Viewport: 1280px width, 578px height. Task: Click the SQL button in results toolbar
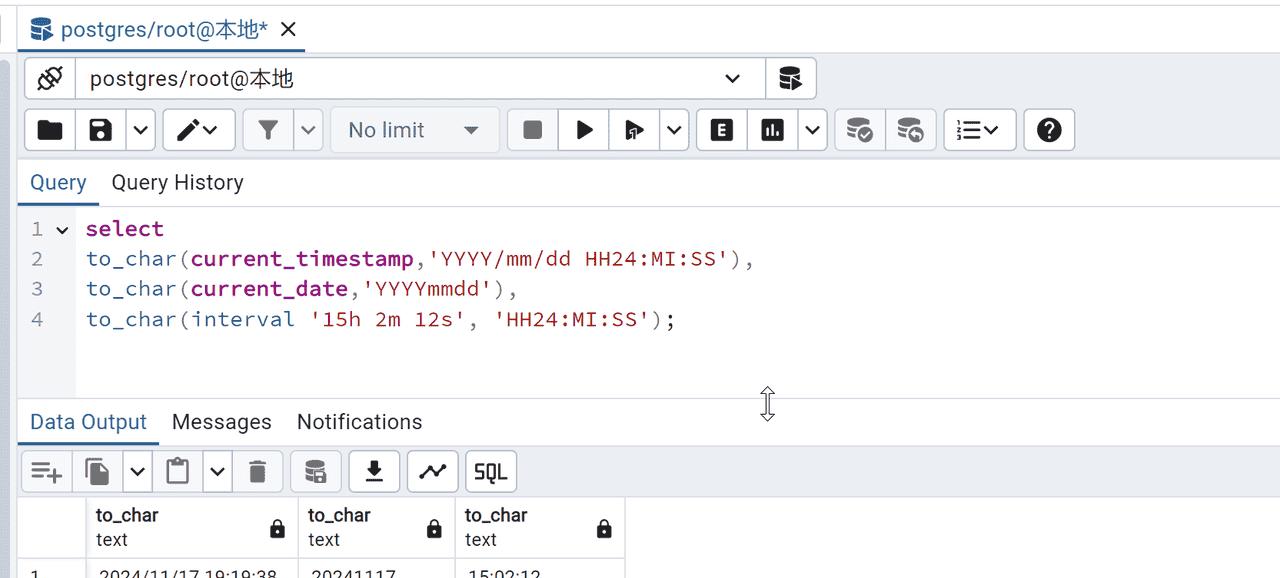491,471
